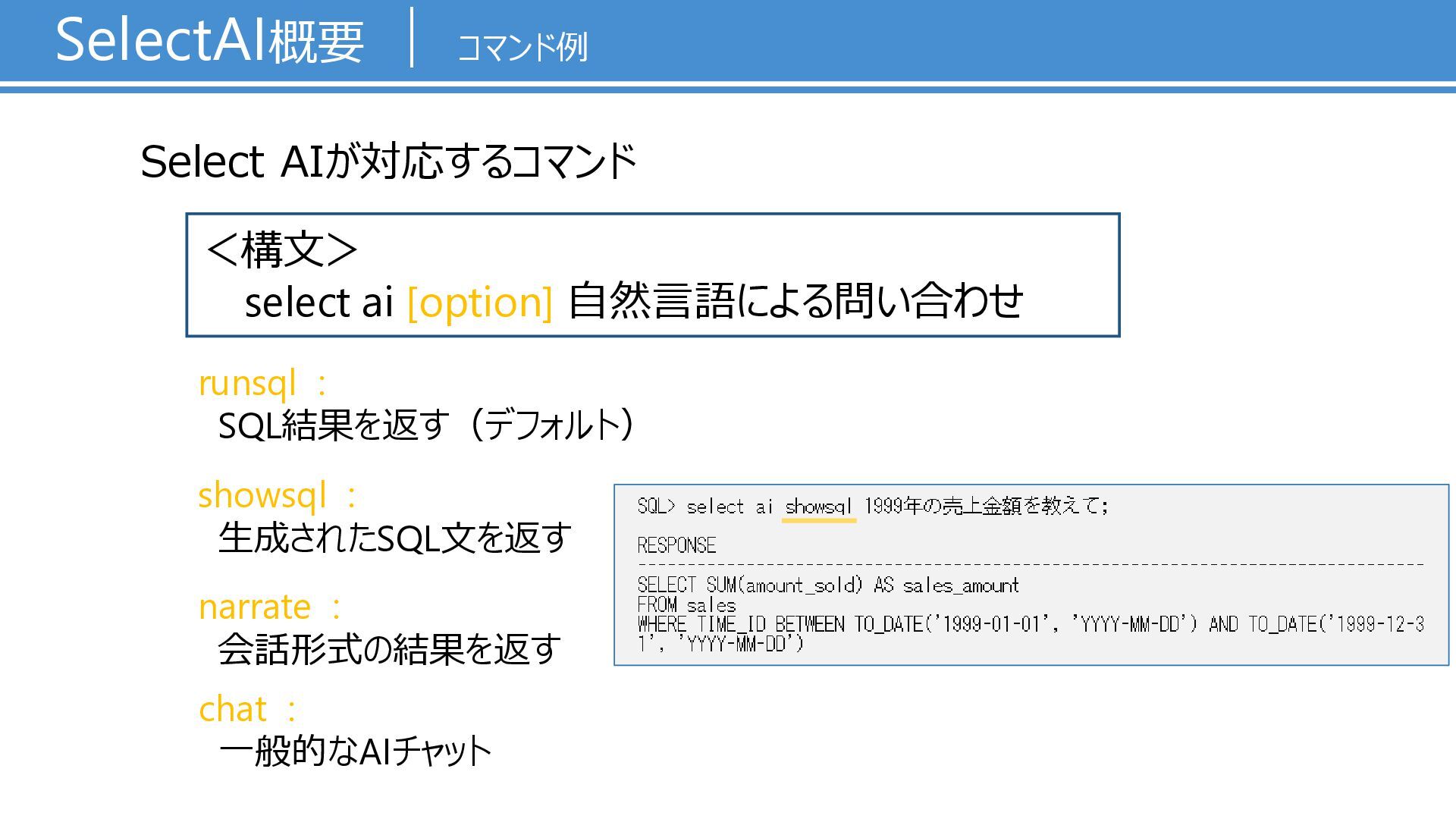
Task: Click 一般的なAIチャット description
Action: tap(356, 751)
